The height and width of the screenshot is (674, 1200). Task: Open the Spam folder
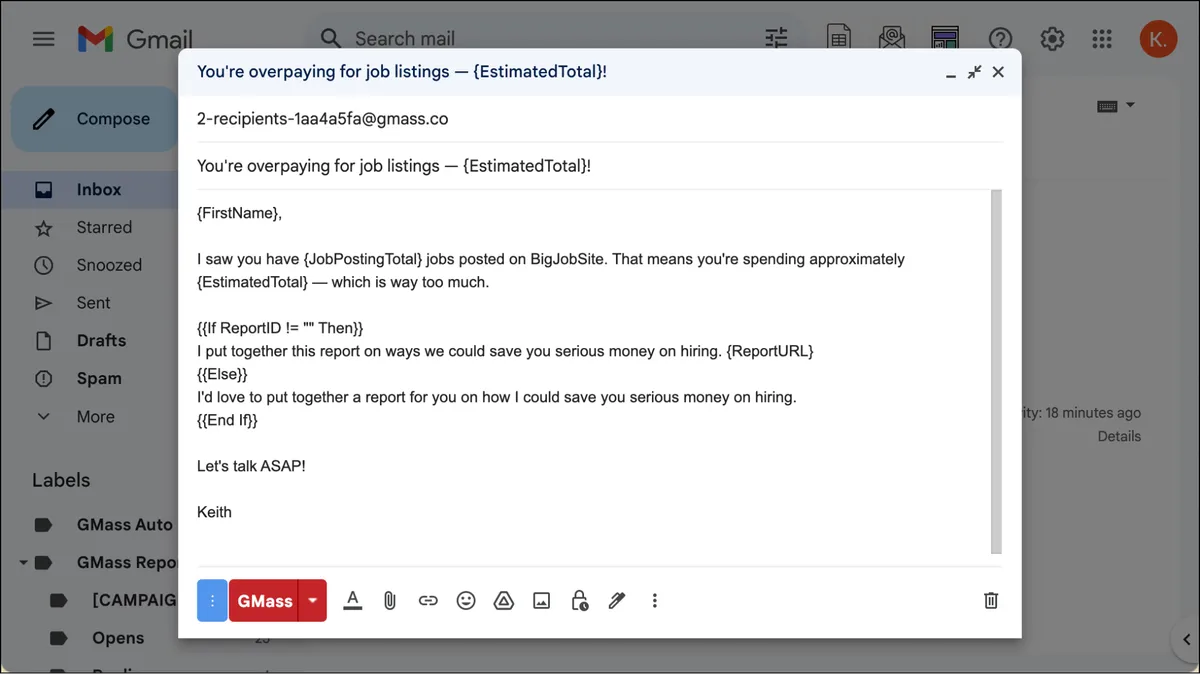(x=99, y=379)
